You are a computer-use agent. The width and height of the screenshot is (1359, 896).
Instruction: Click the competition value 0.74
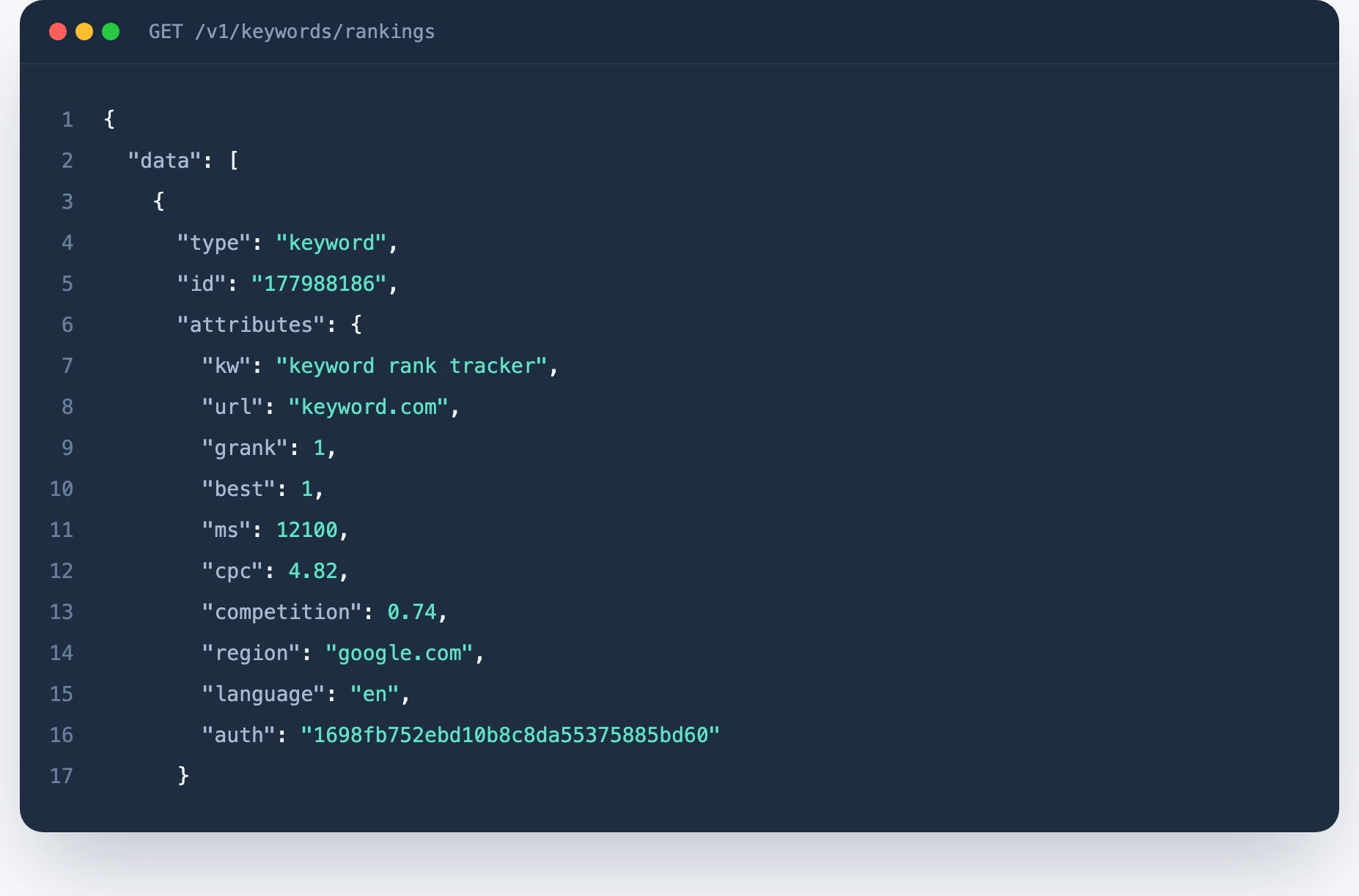[x=412, y=612]
